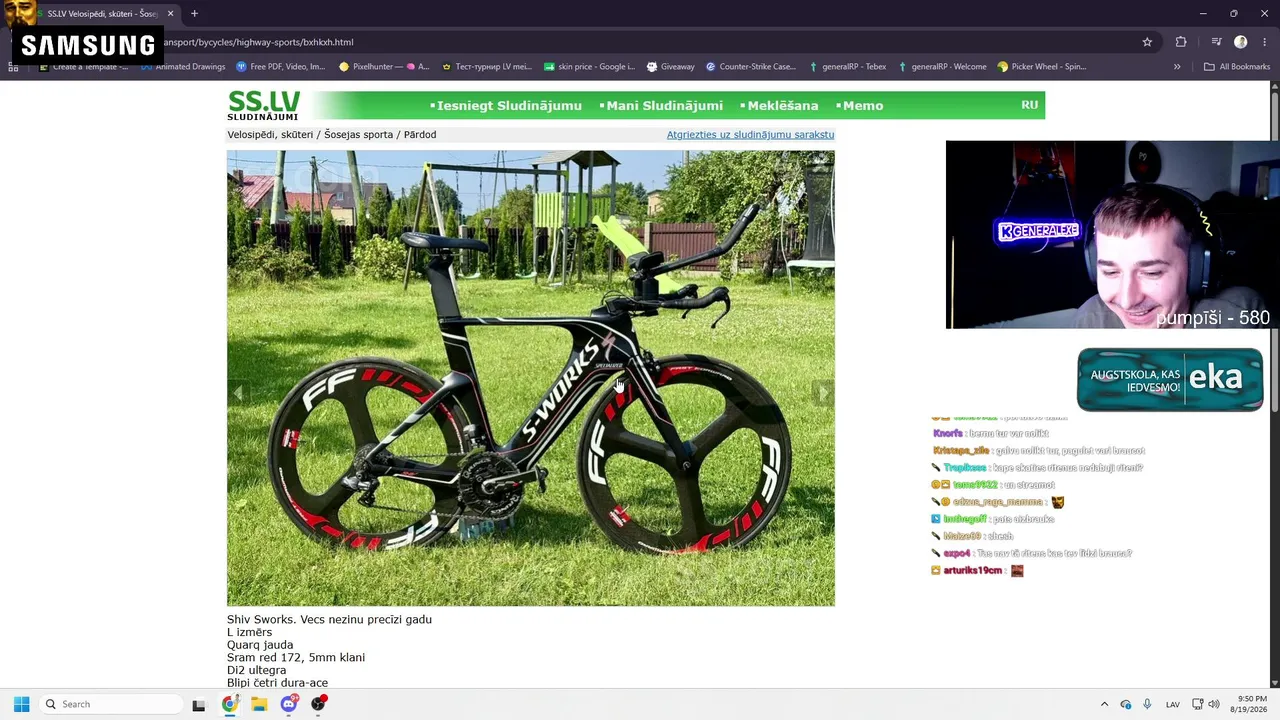Click the chat username arturiks19cm

point(973,571)
